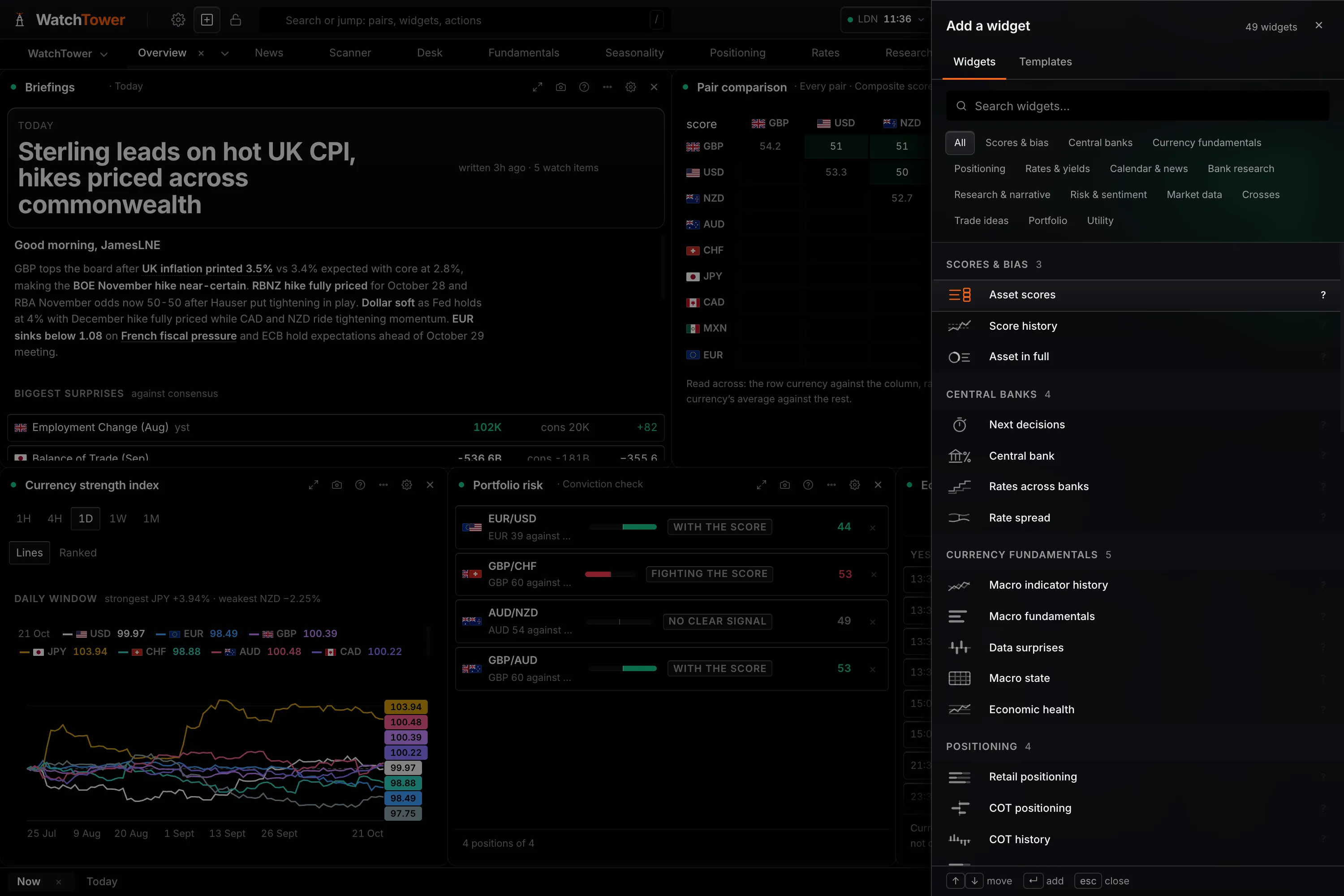
Task: Open Briefings widget settings gear
Action: coord(630,87)
